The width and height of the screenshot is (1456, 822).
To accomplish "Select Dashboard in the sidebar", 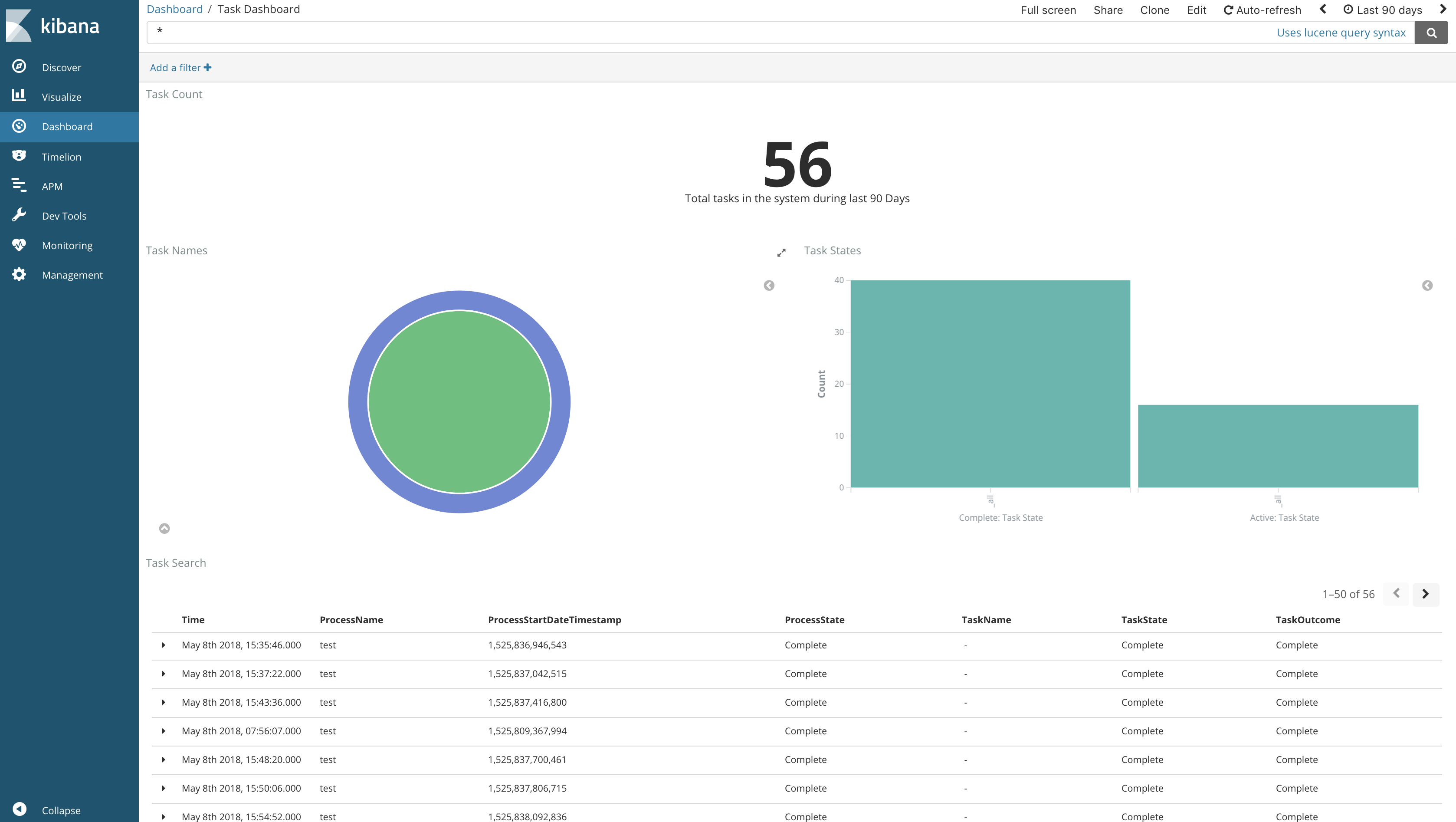I will click(67, 127).
